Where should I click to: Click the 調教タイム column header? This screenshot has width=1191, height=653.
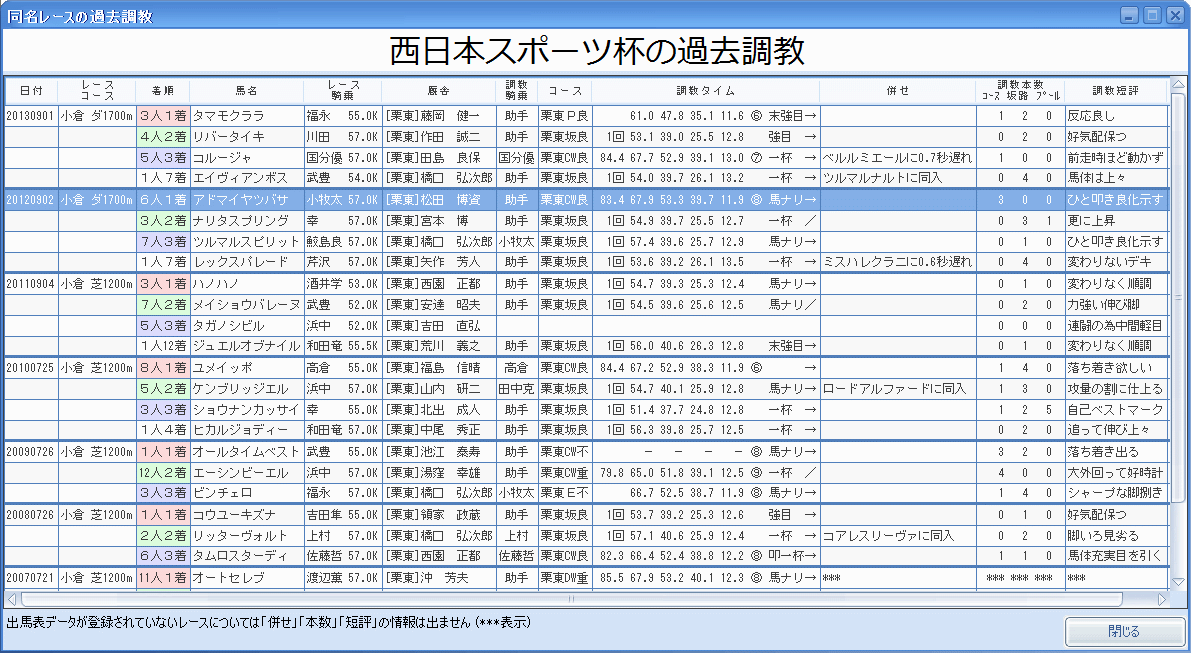706,90
